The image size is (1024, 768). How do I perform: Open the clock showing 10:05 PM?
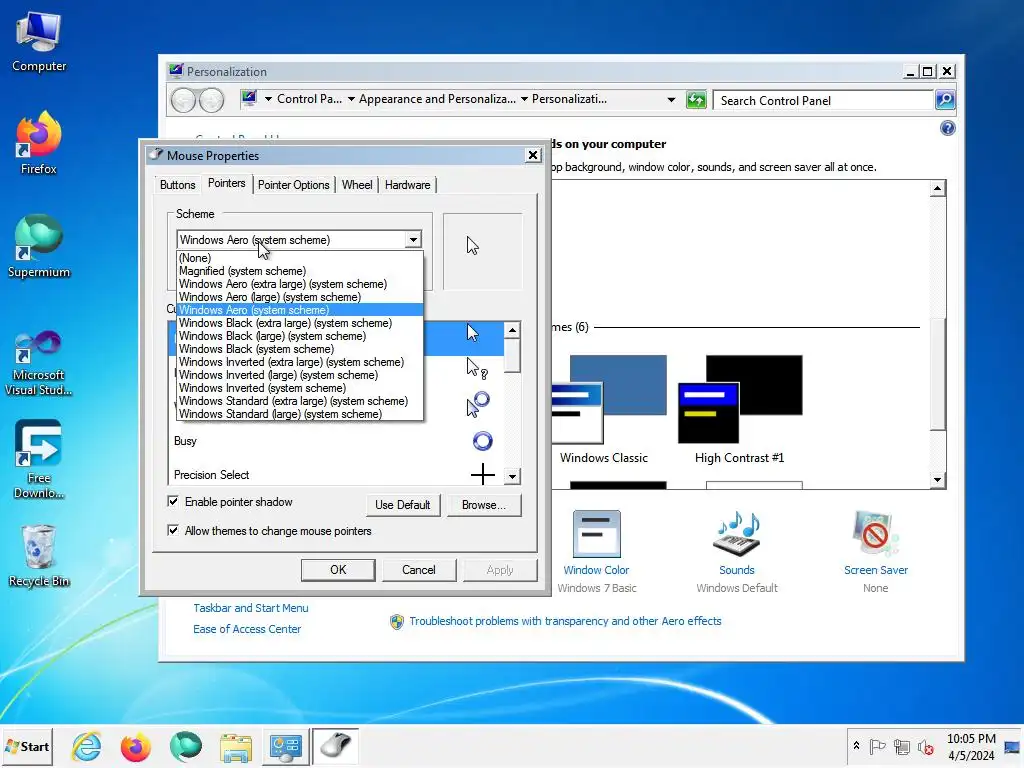pos(971,746)
